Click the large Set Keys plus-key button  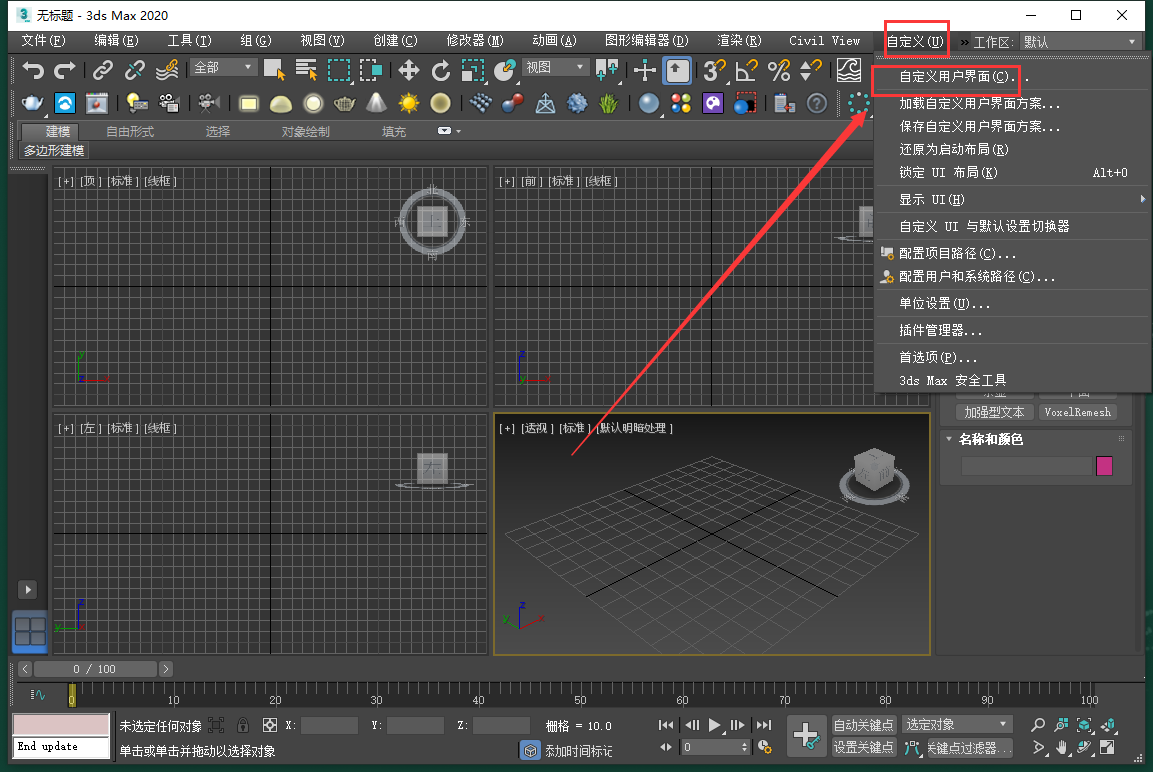[806, 736]
